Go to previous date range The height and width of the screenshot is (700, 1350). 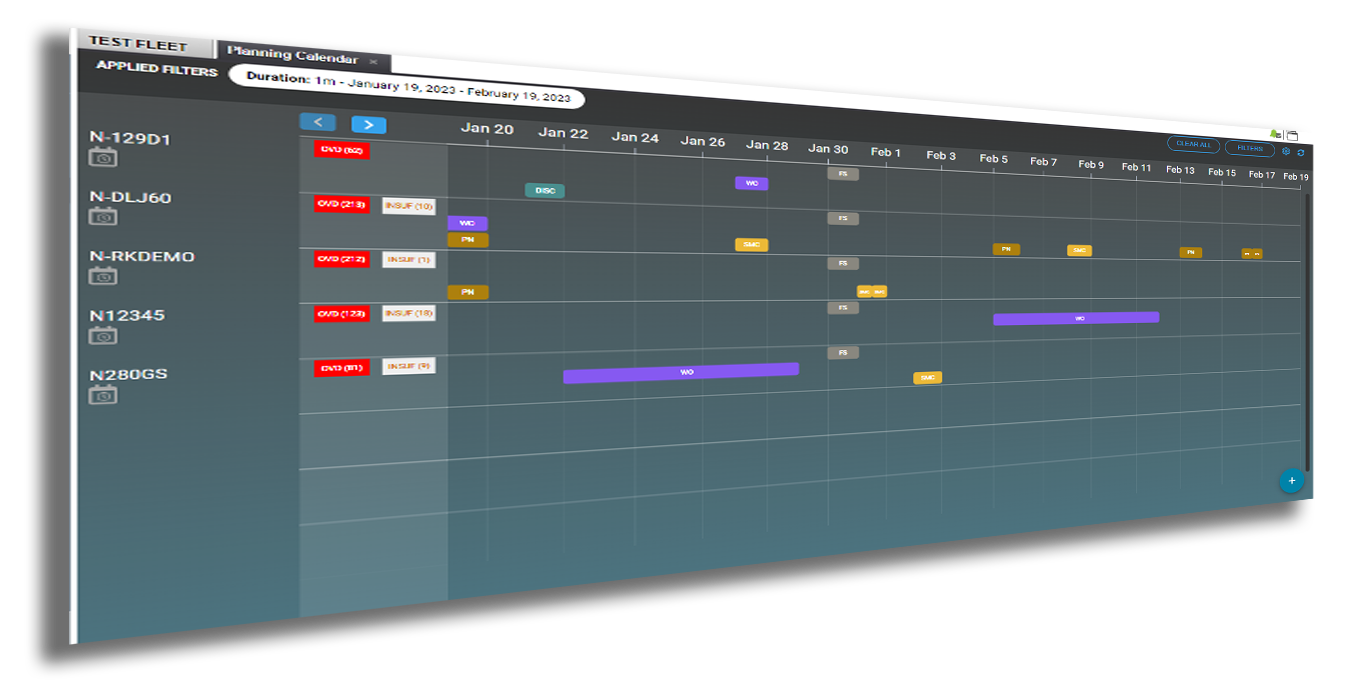pyautogui.click(x=318, y=122)
